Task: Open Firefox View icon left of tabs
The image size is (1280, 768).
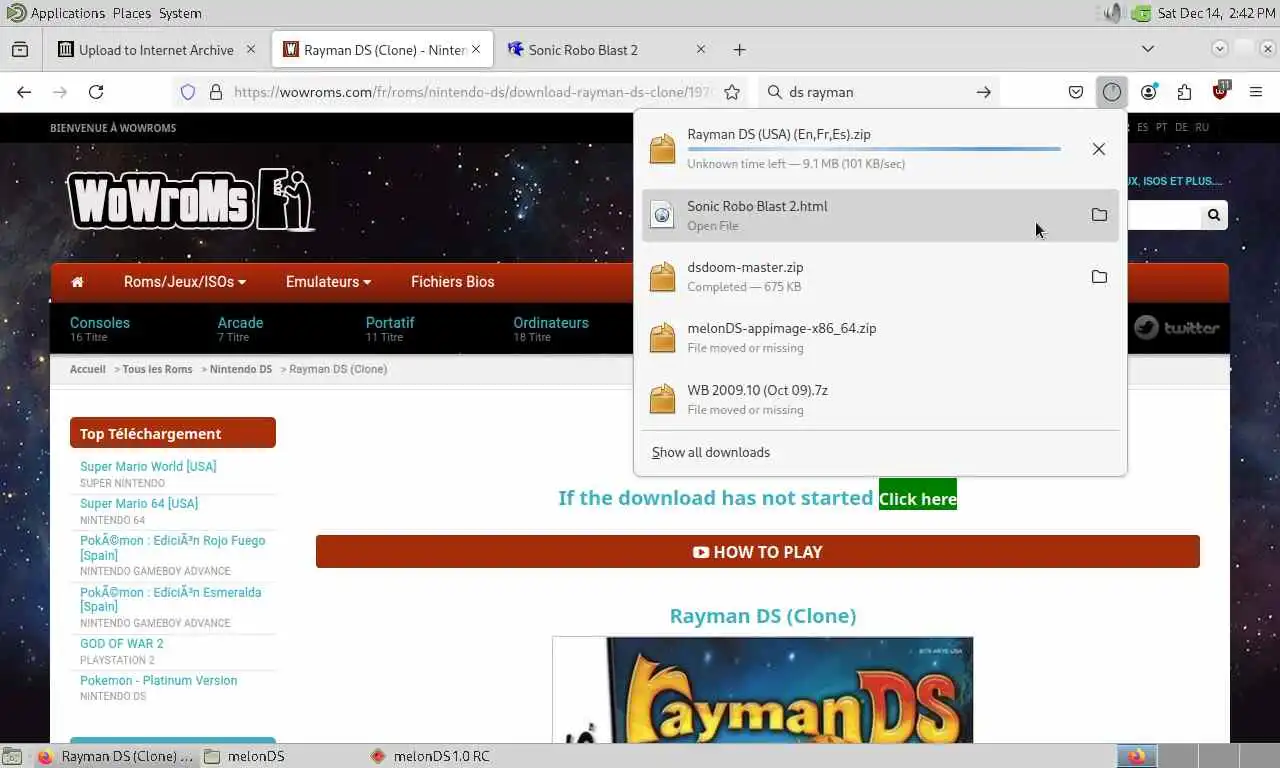Action: [x=20, y=49]
